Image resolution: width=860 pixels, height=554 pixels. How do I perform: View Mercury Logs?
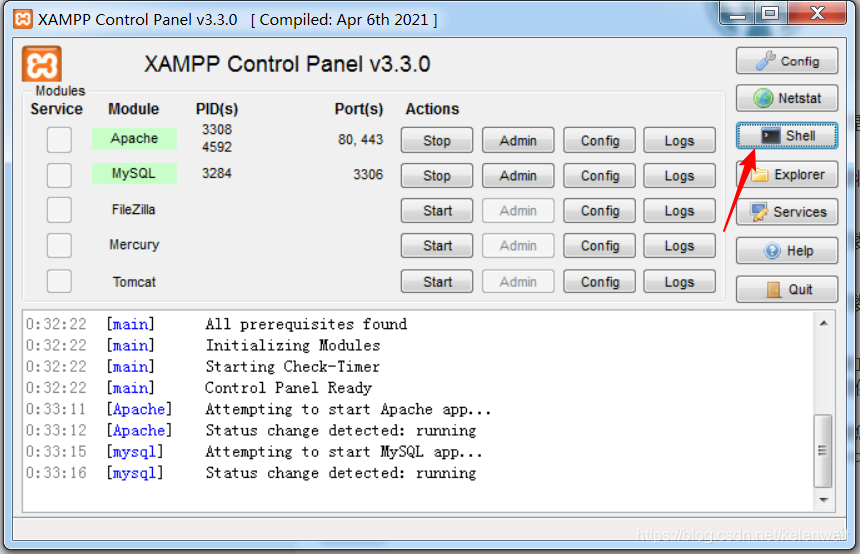pos(680,246)
